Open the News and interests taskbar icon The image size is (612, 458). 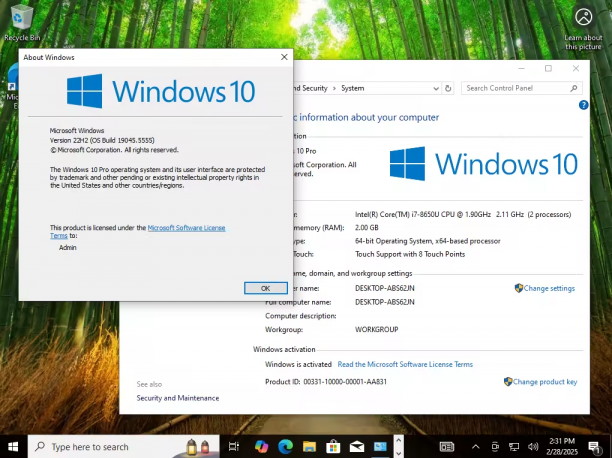coord(447,447)
